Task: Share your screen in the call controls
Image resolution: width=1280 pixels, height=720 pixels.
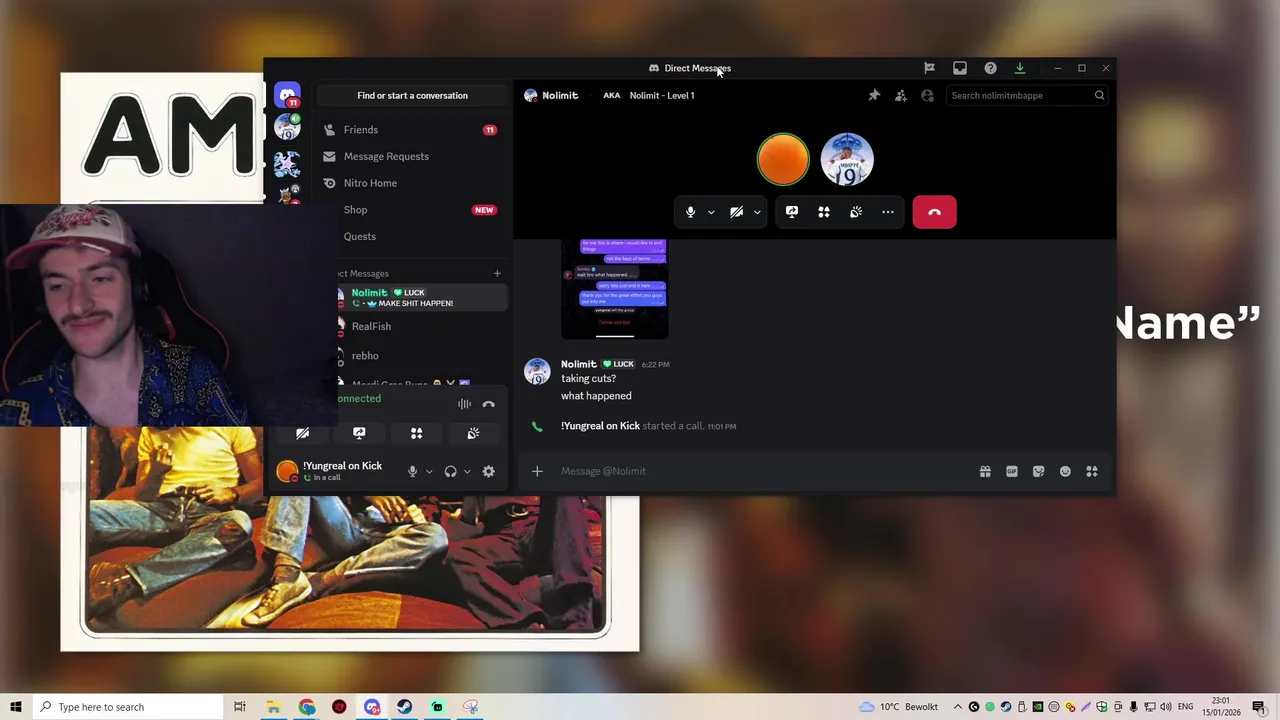Action: pyautogui.click(x=792, y=212)
